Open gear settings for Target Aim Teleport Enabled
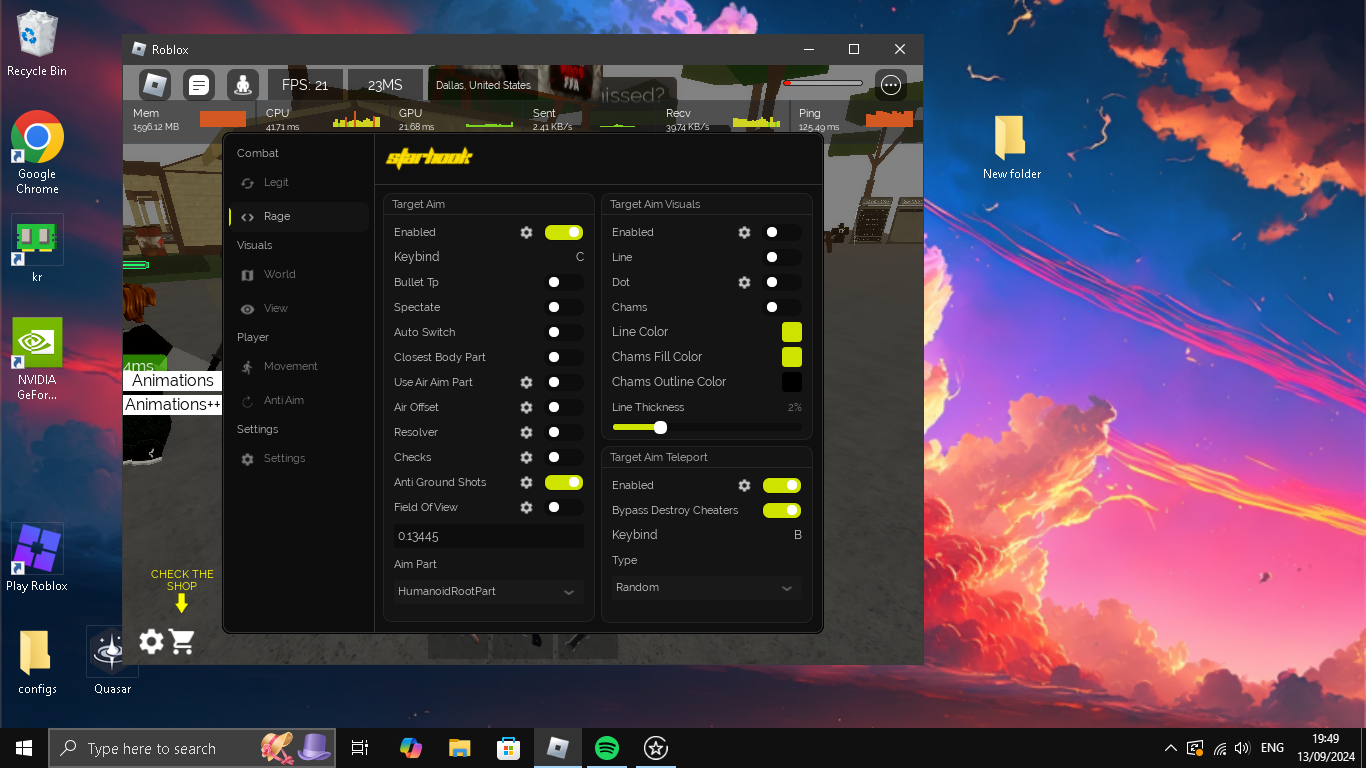 click(744, 485)
